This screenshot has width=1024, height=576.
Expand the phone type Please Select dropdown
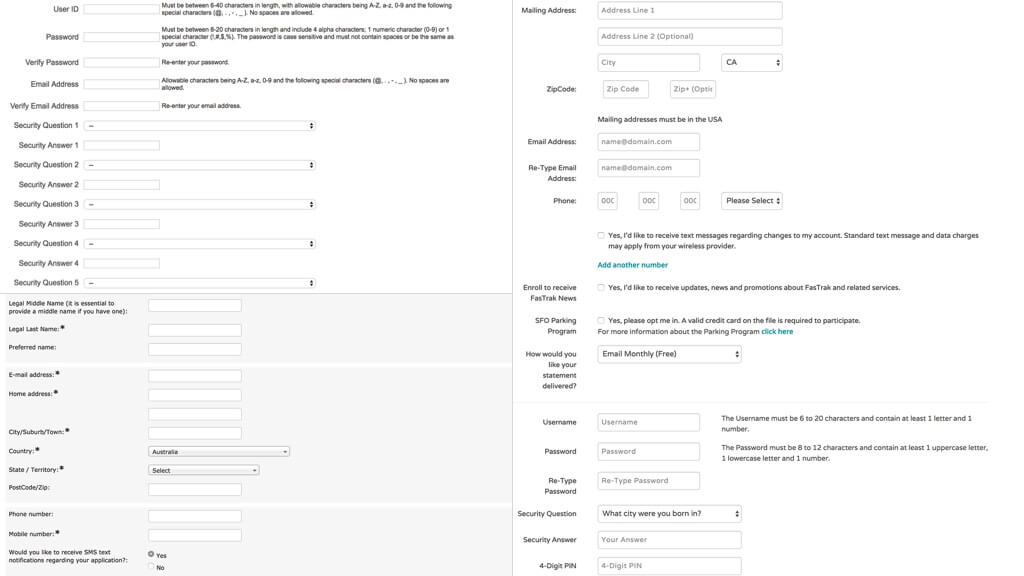[x=751, y=201]
